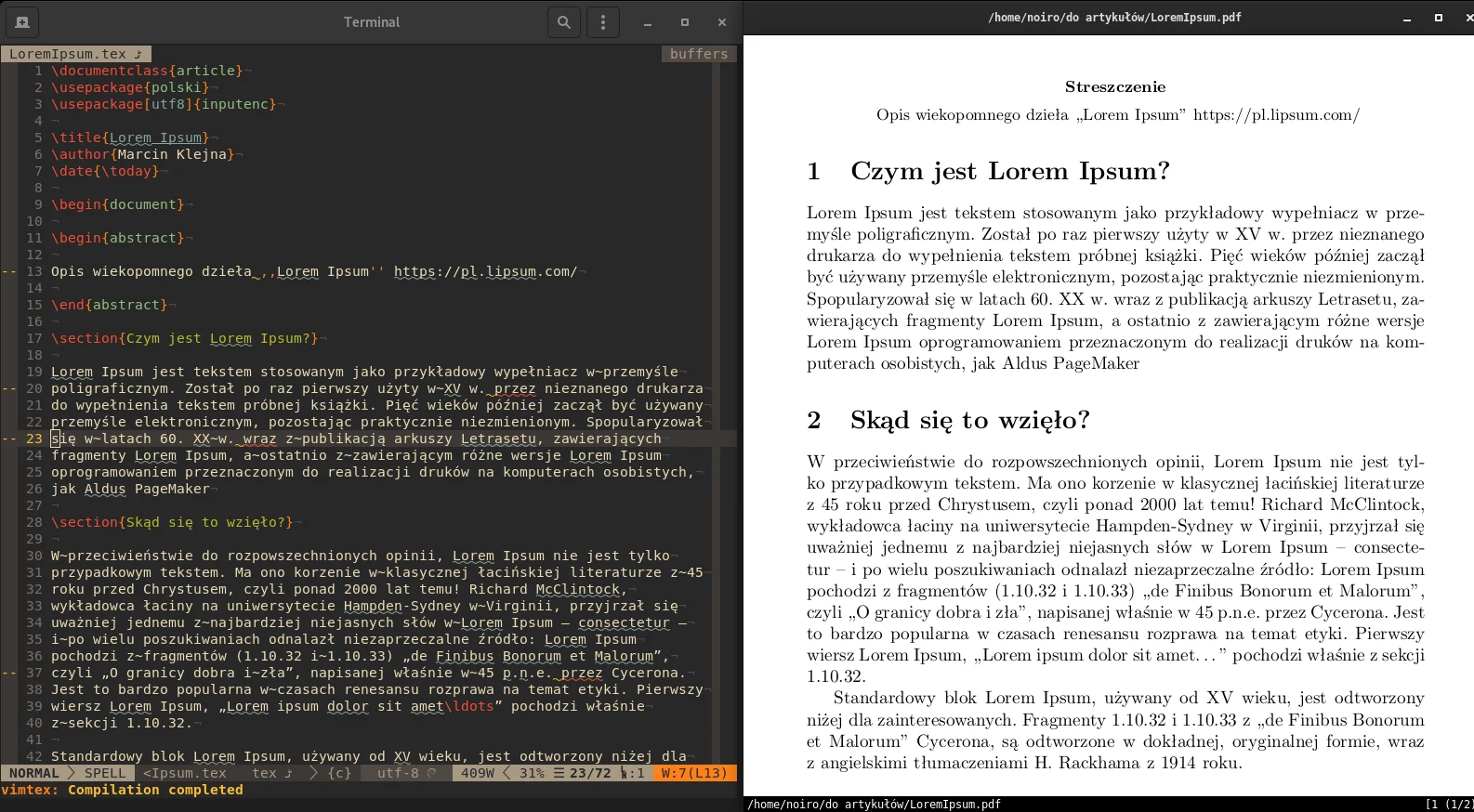Viewport: 1474px width, 812px height.
Task: Place cursor on the \documentclass{article} line
Action: pyautogui.click(x=147, y=71)
